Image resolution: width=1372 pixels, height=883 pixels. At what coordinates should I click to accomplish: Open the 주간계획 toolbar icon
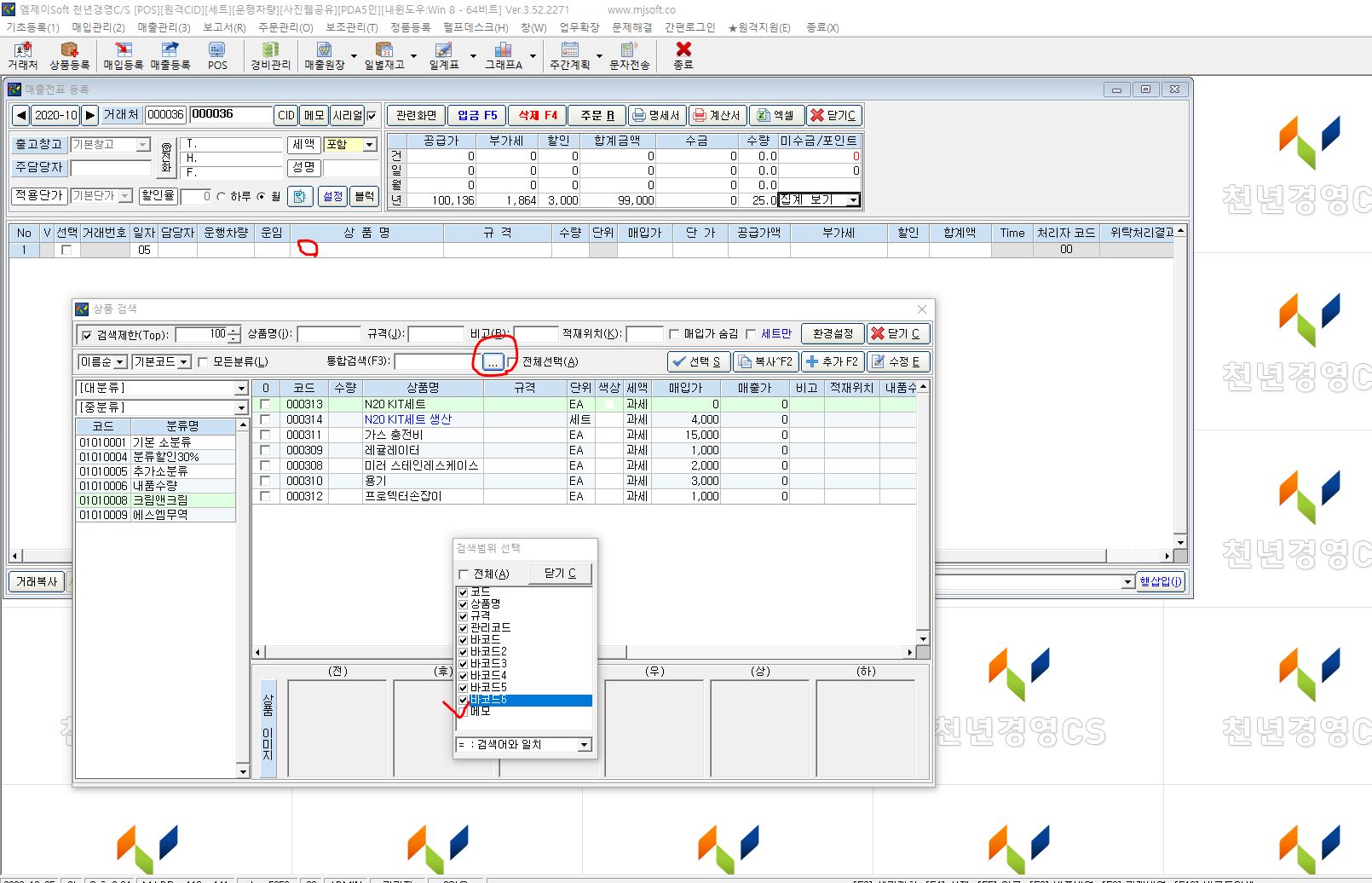pos(570,56)
